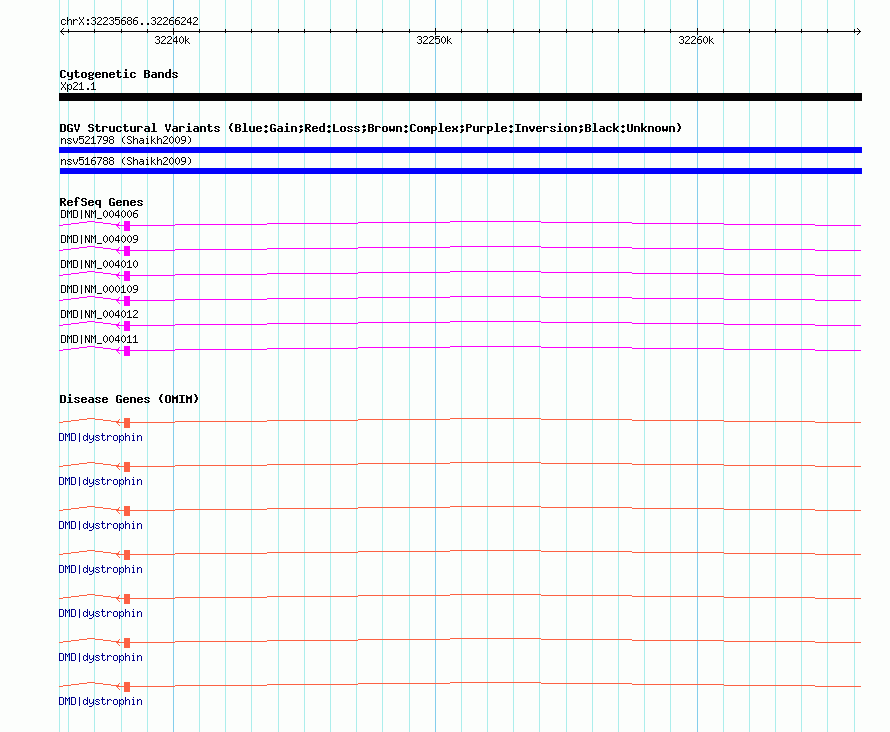Screen dimensions: 890x732
Task: Open the DGV Structural Variants track title
Action: point(370,128)
